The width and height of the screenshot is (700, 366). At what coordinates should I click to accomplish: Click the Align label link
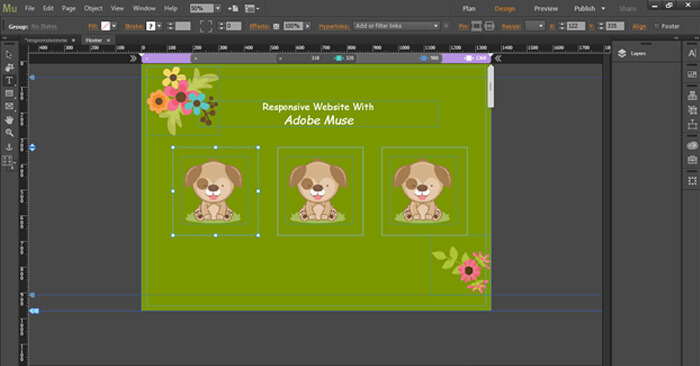tap(639, 27)
